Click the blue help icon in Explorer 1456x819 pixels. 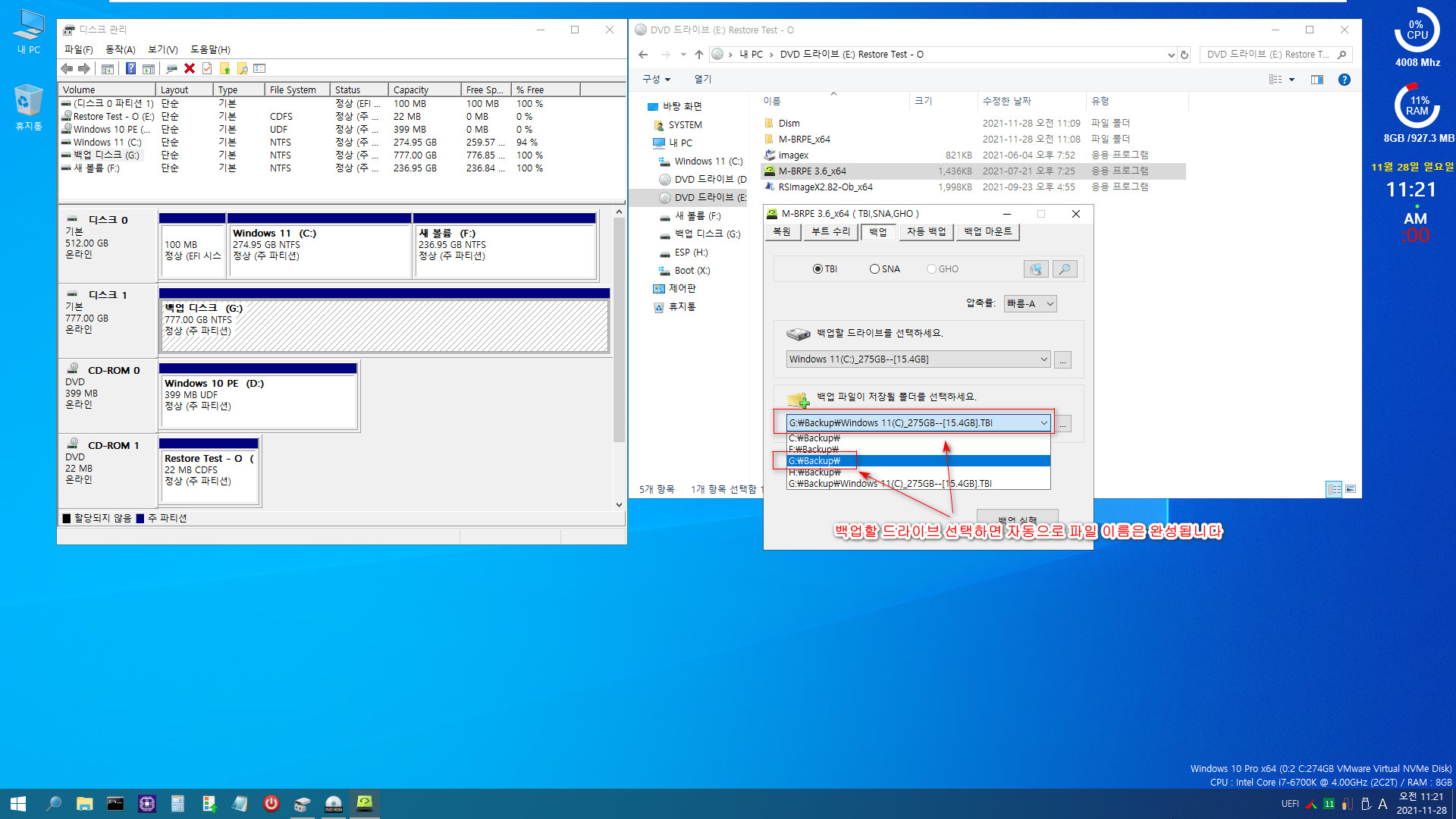1345,80
